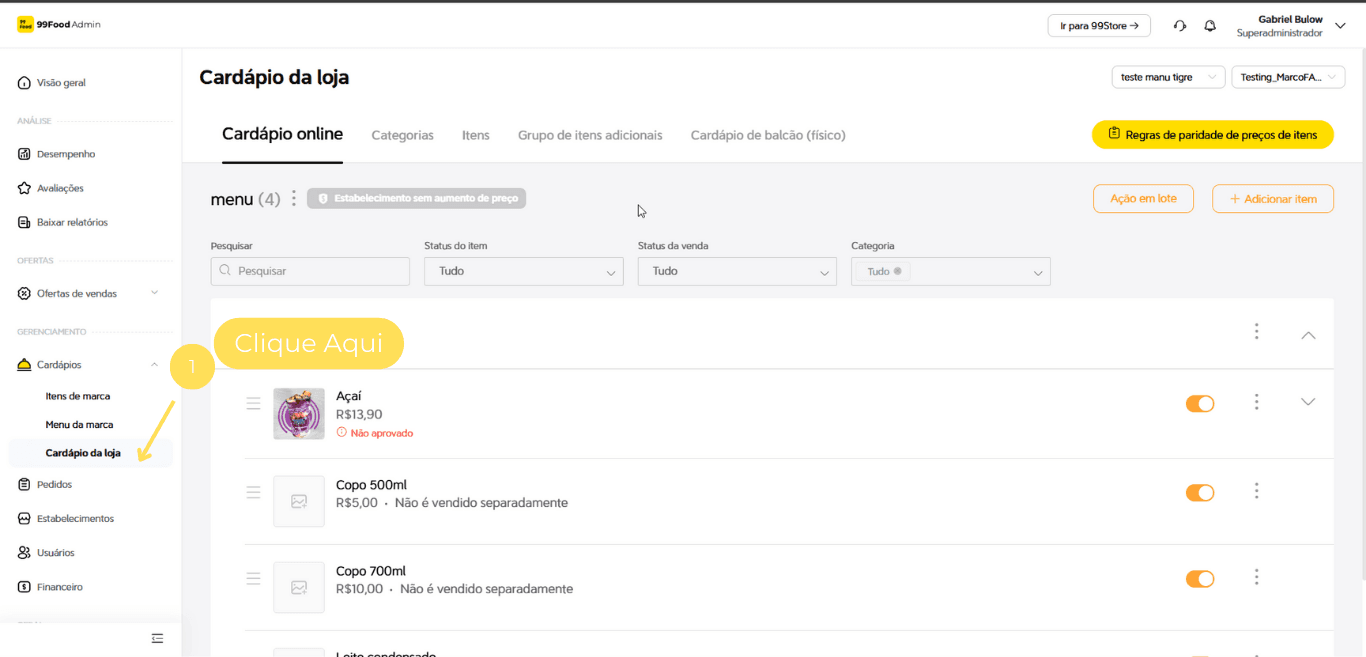The height and width of the screenshot is (657, 1366).
Task: Open the Status do item dropdown
Action: [x=523, y=271]
